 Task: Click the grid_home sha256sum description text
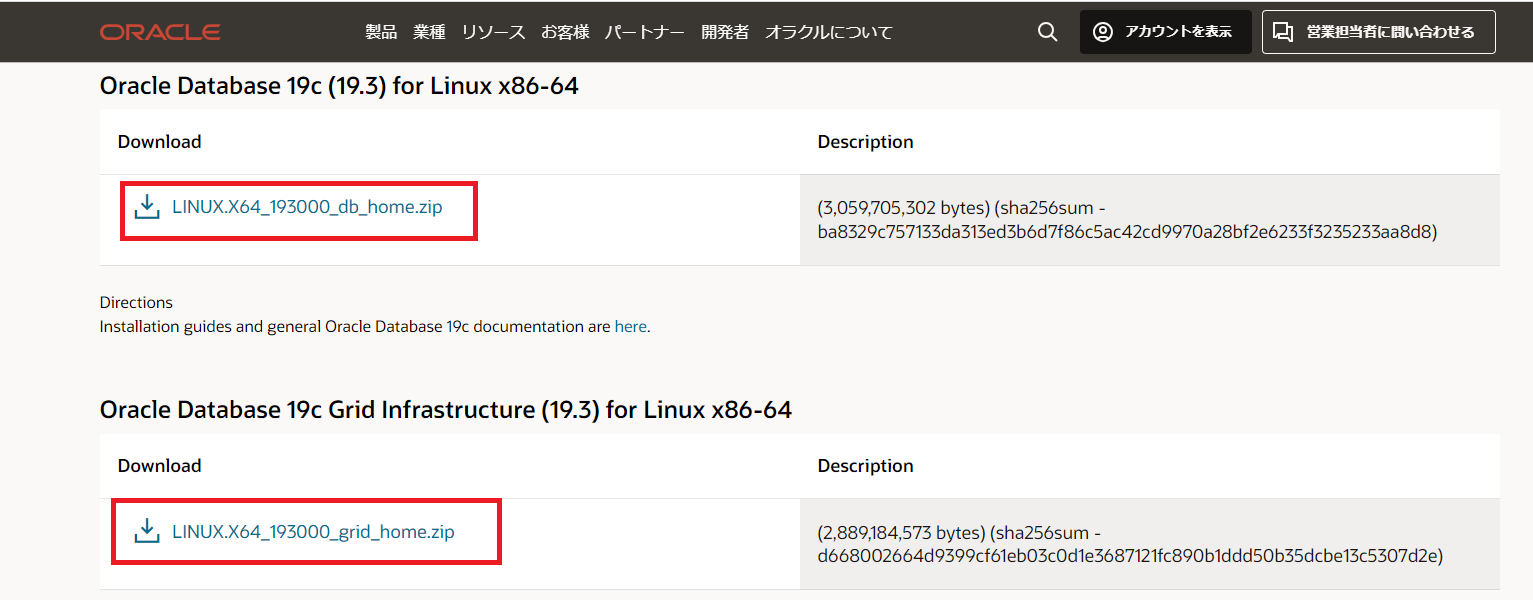pyautogui.click(x=1130, y=544)
